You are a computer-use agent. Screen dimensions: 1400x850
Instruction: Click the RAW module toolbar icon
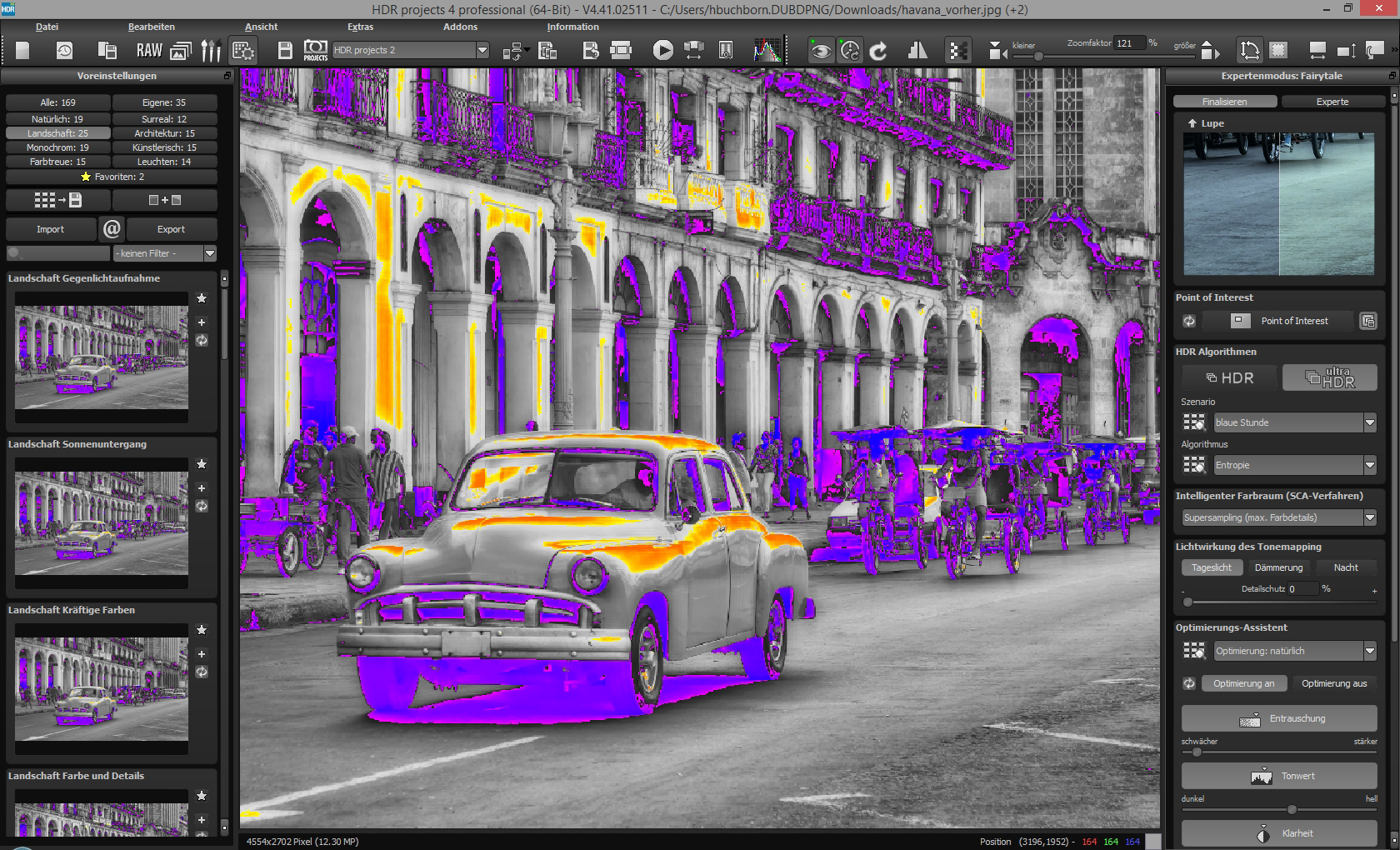click(149, 51)
